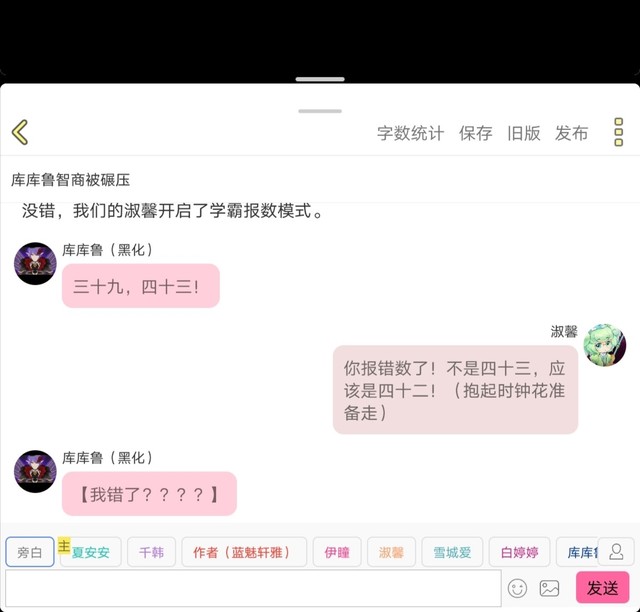The width and height of the screenshot is (640, 612).
Task: Switch speaker to 千韩
Action: pyautogui.click(x=151, y=552)
